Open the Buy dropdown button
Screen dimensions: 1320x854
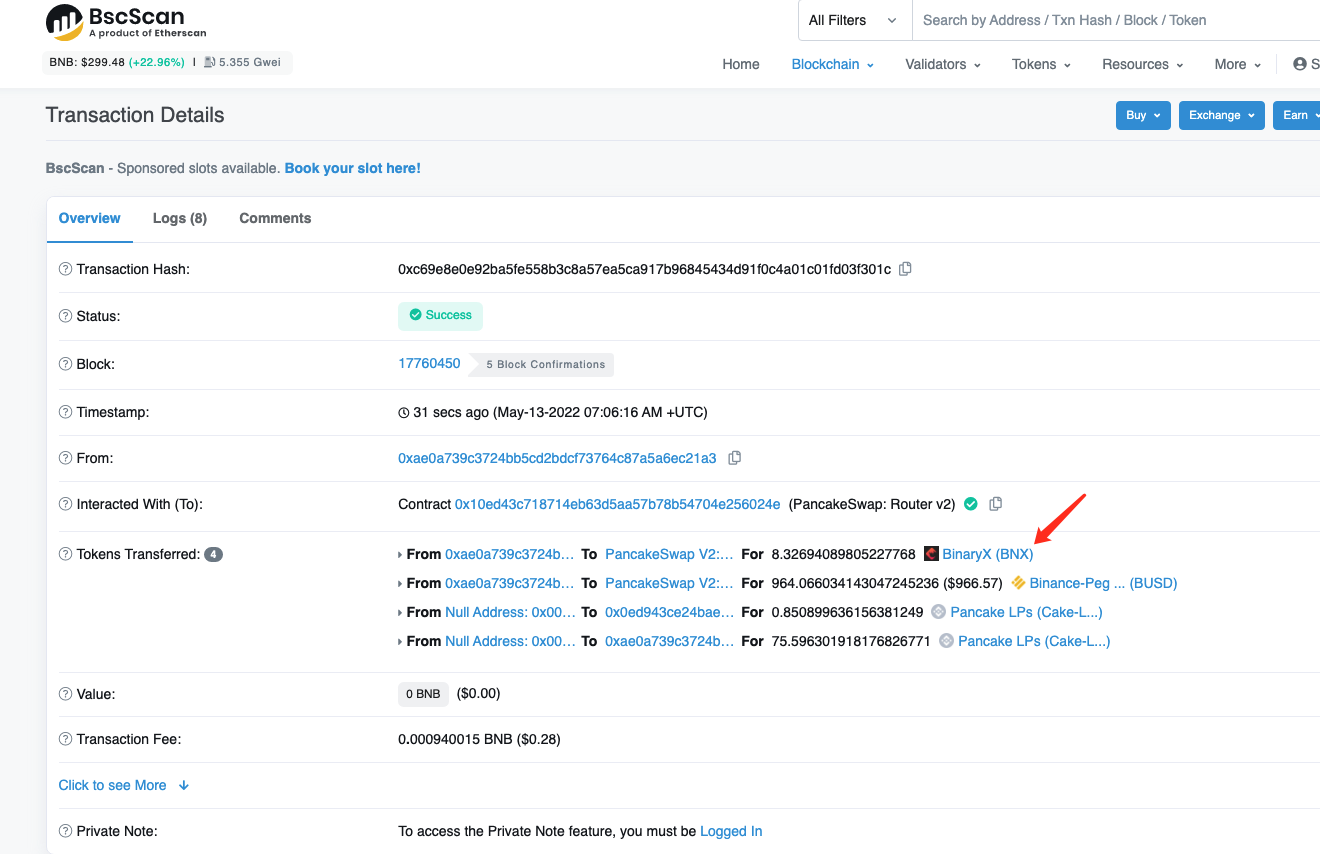point(1143,115)
